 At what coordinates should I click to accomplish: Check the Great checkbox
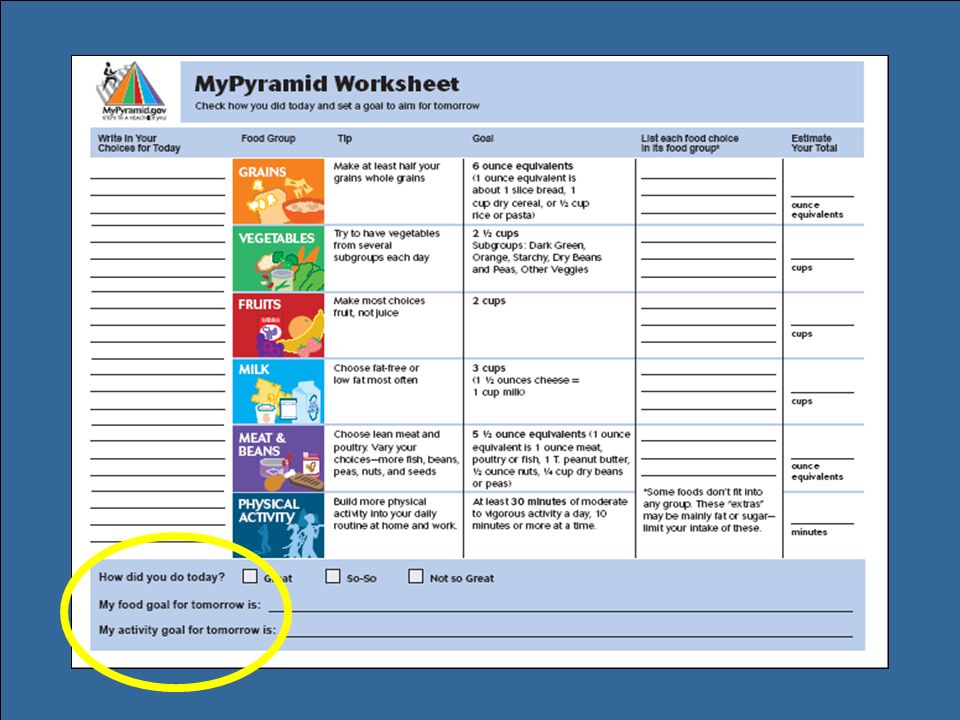click(x=250, y=576)
